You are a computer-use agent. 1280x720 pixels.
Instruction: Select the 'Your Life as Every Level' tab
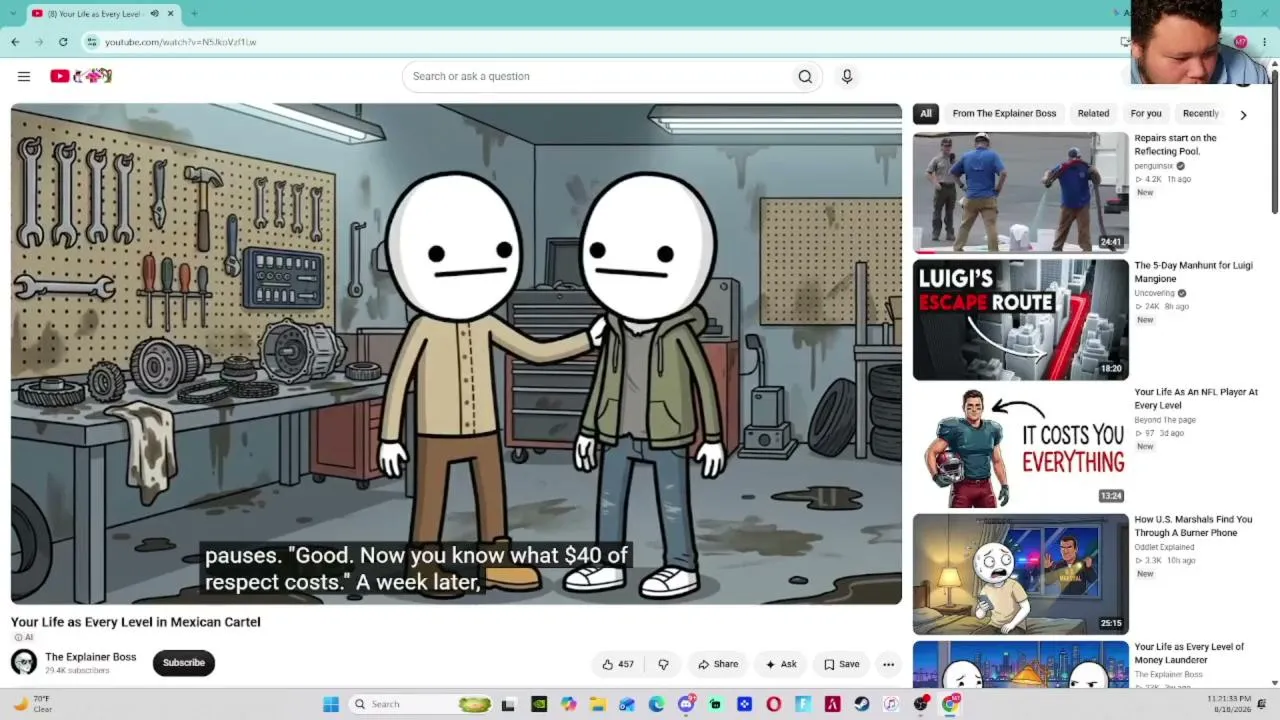click(103, 13)
